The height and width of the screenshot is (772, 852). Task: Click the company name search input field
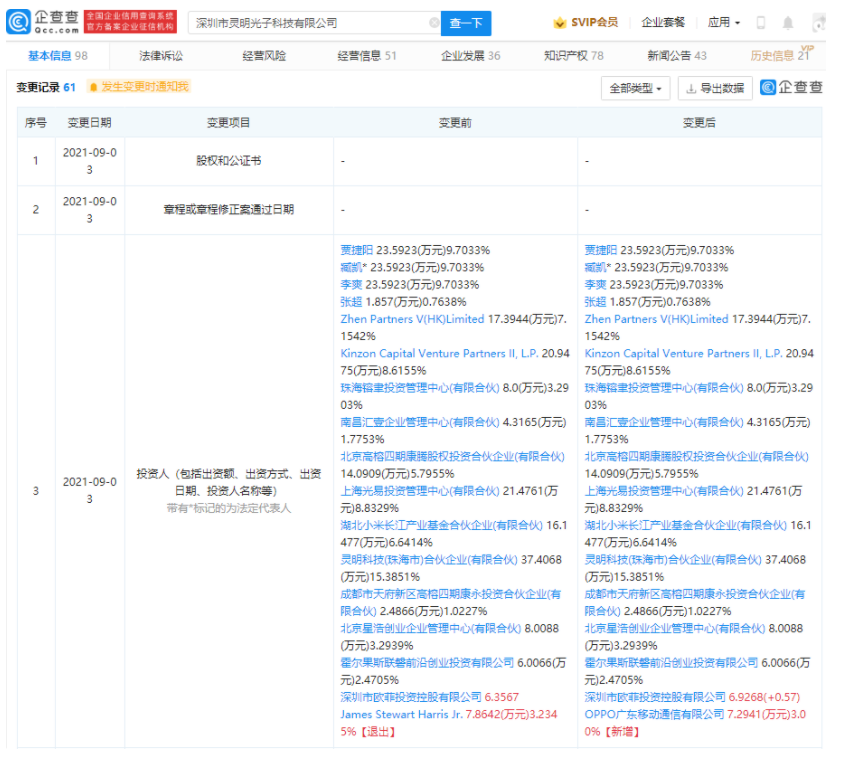click(308, 22)
